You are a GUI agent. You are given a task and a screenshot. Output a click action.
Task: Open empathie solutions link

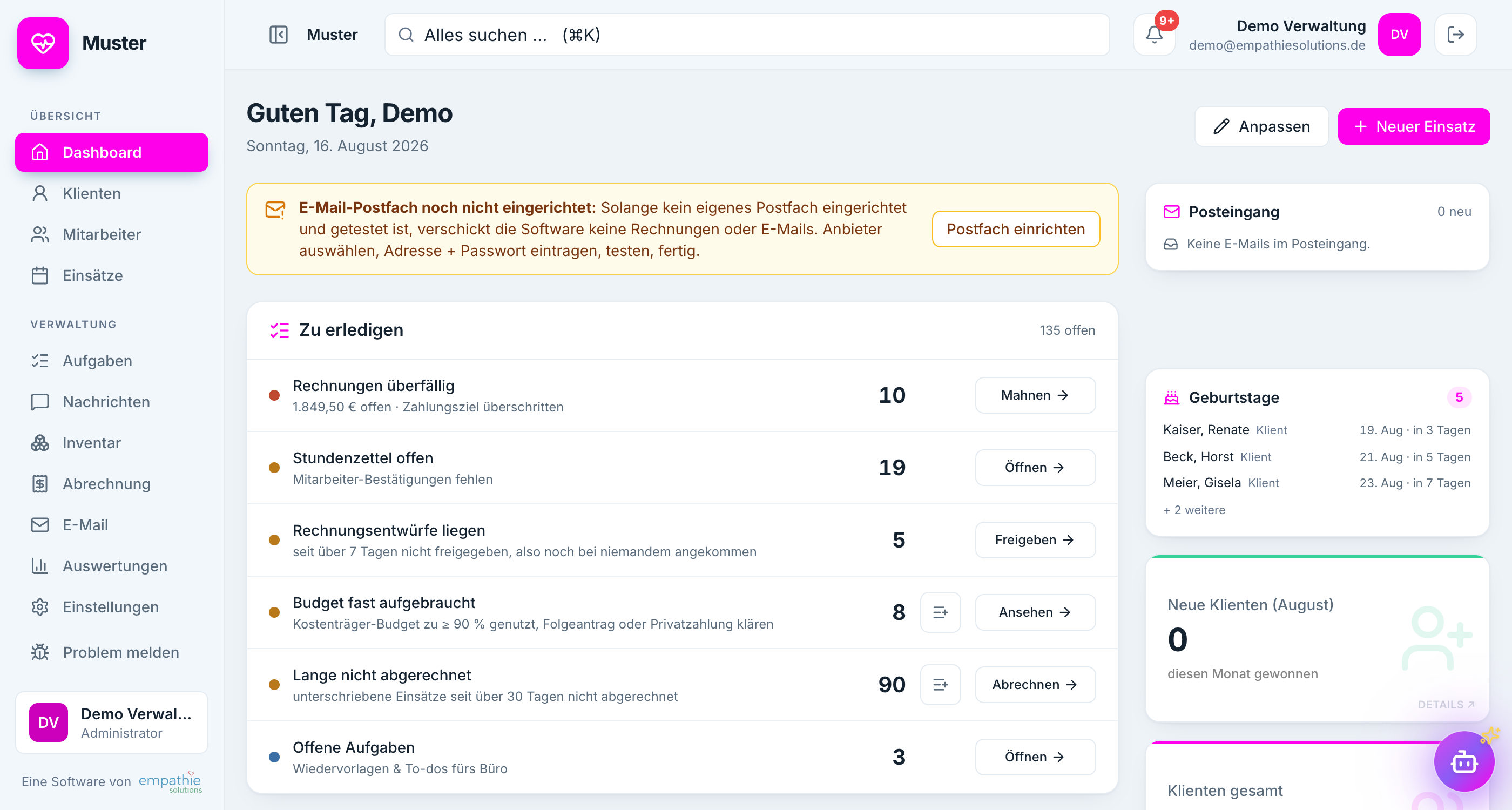pos(170,782)
